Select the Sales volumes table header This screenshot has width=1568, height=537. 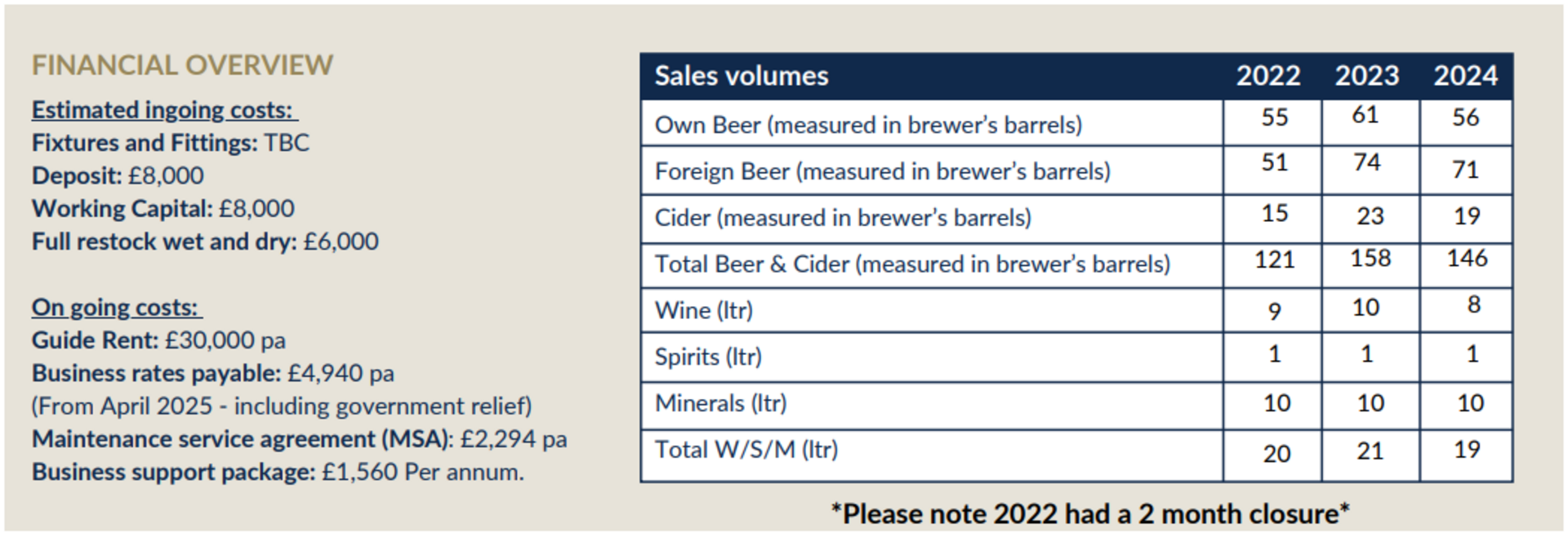tap(742, 76)
